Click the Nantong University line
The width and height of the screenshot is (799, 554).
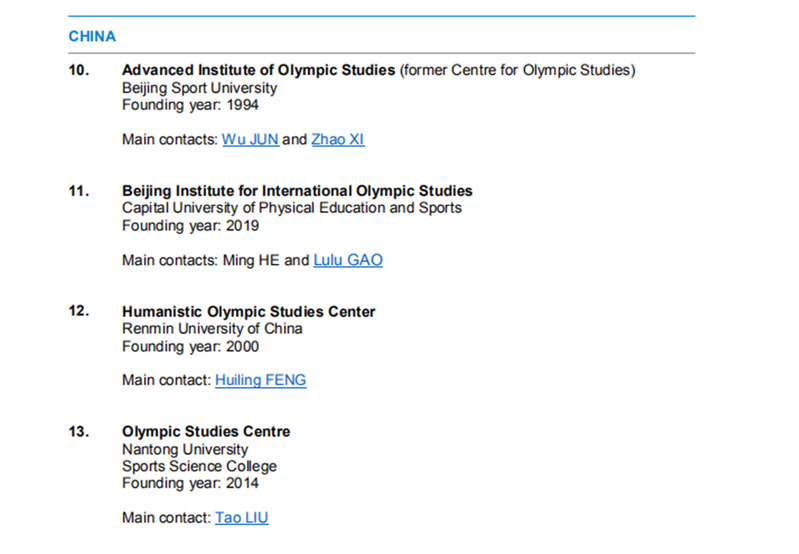(x=185, y=450)
